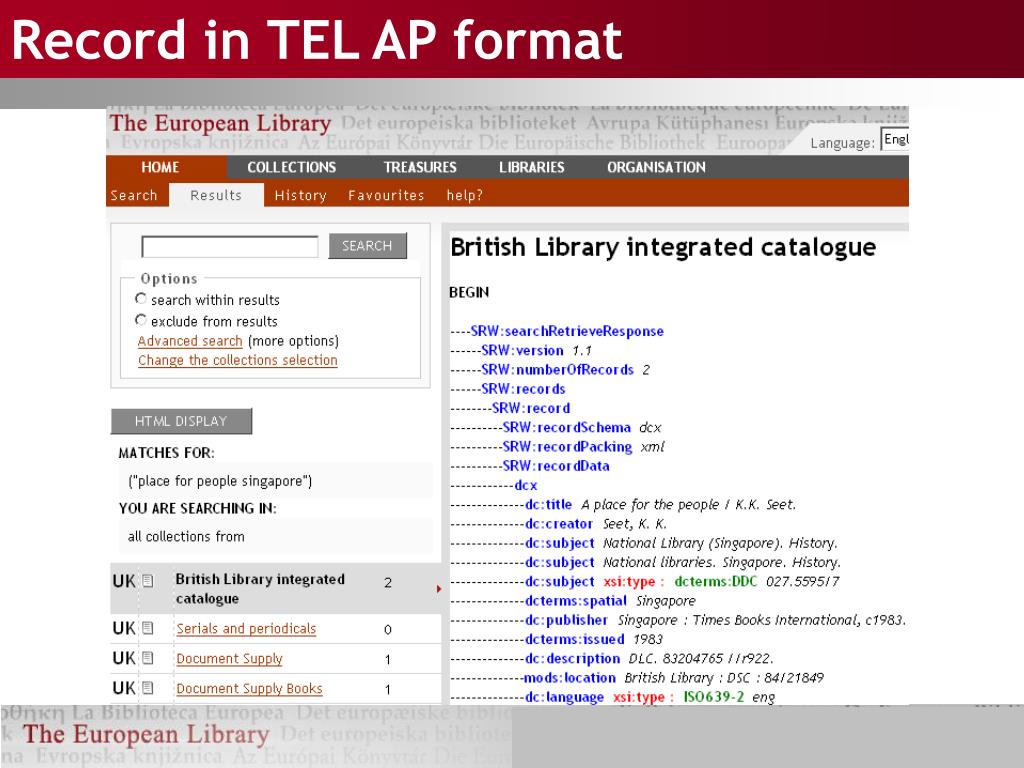Switch to the Results sub-tab
Viewport: 1024px width, 768px height.
coord(216,195)
